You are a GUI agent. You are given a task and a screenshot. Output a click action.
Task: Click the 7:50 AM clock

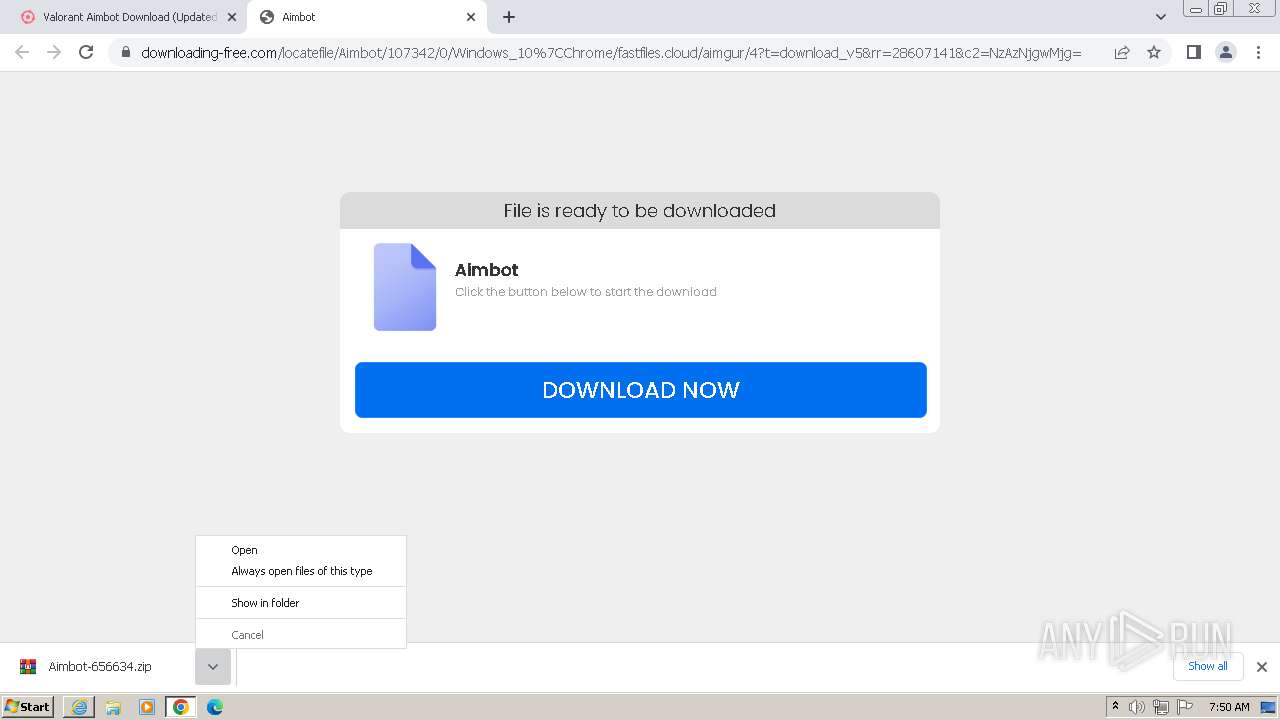click(x=1229, y=707)
